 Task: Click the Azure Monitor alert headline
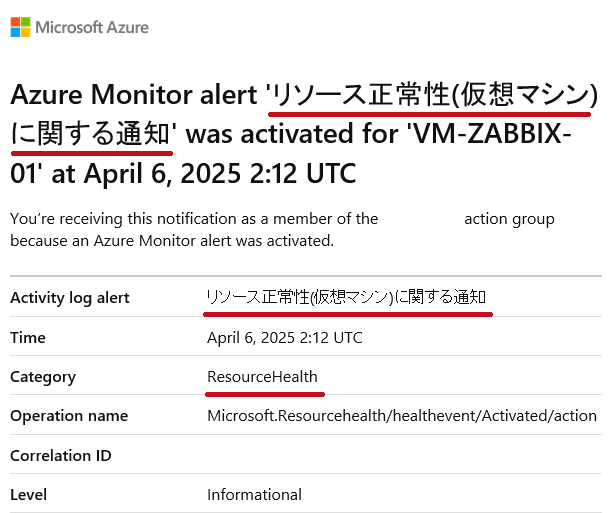(x=304, y=134)
